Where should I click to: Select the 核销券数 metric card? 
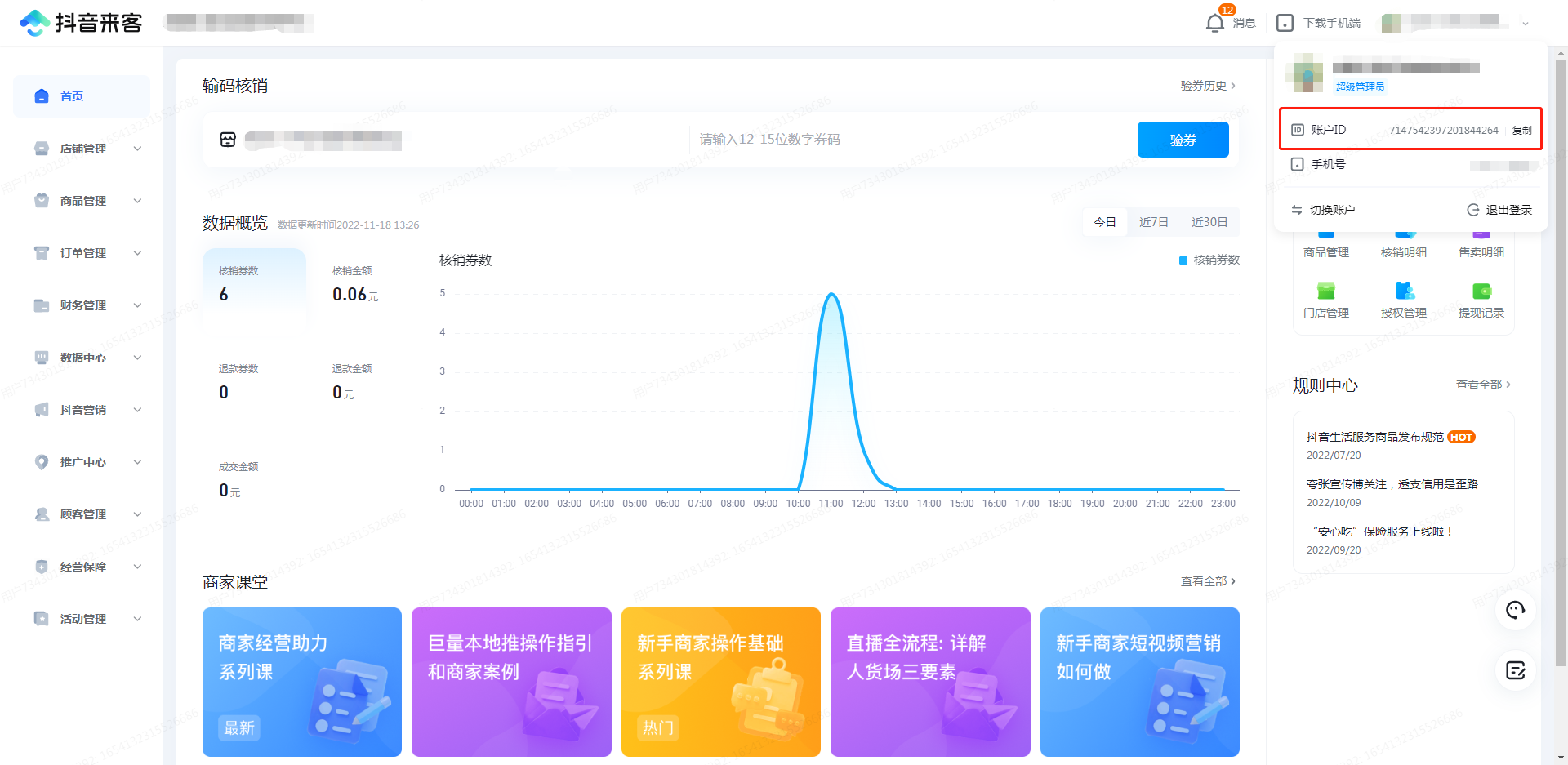(x=254, y=286)
